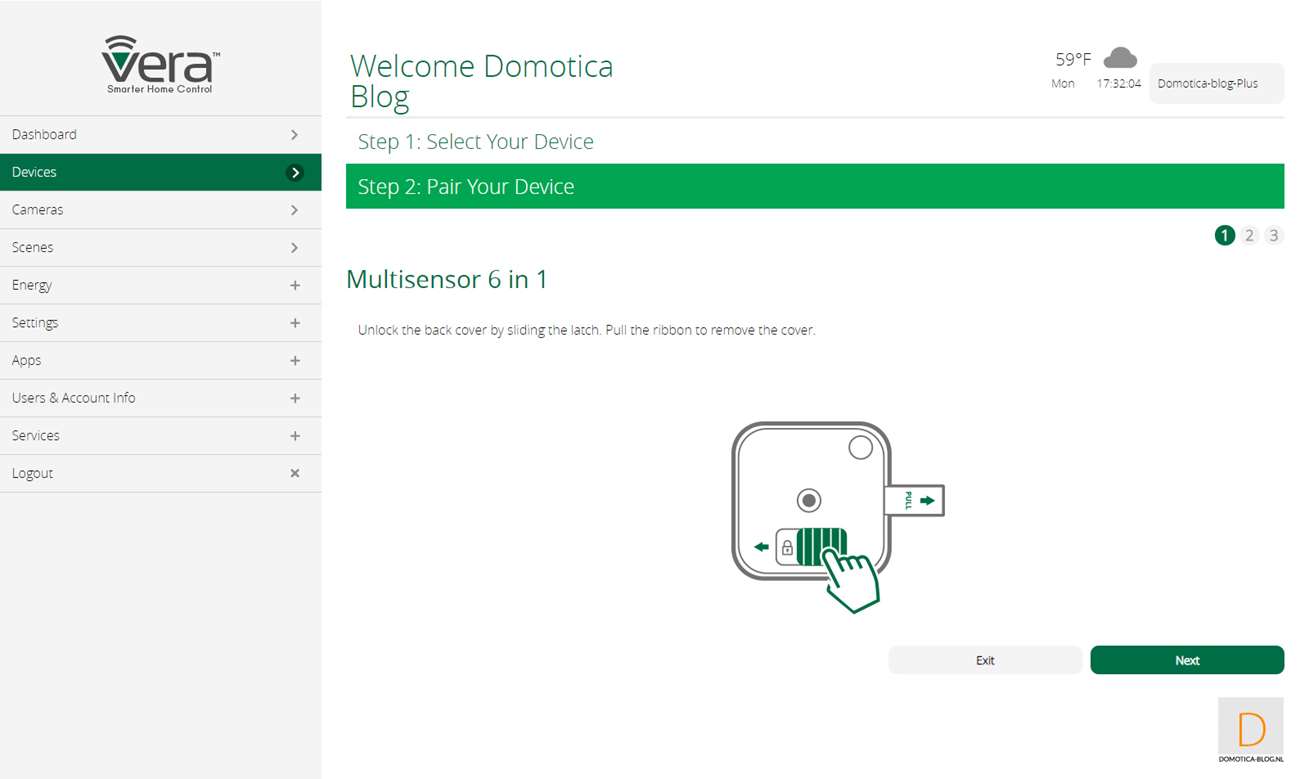
Task: Jump to pairing step 3 indicator
Action: pyautogui.click(x=1273, y=236)
